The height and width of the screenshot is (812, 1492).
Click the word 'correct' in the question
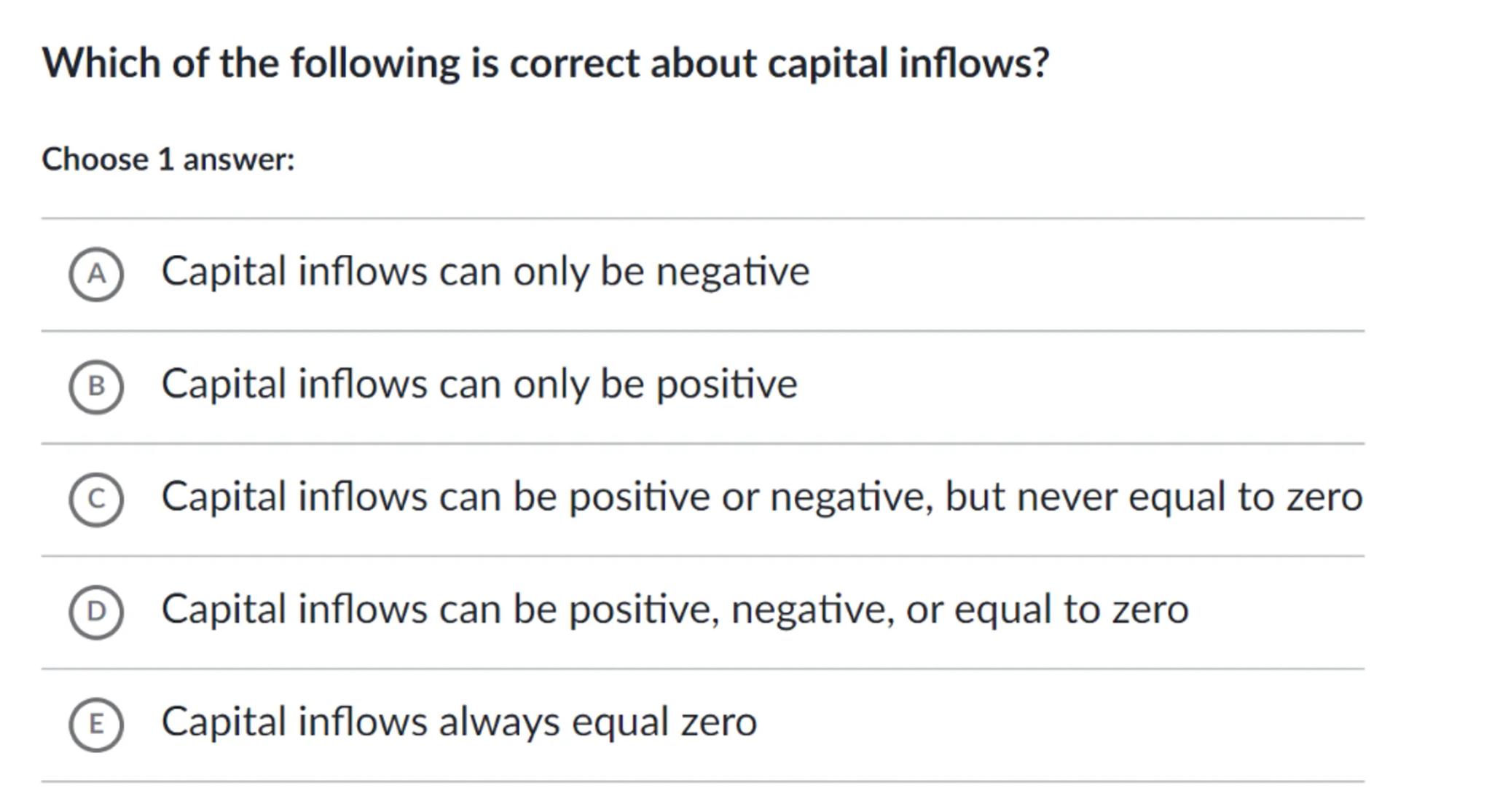click(x=574, y=63)
